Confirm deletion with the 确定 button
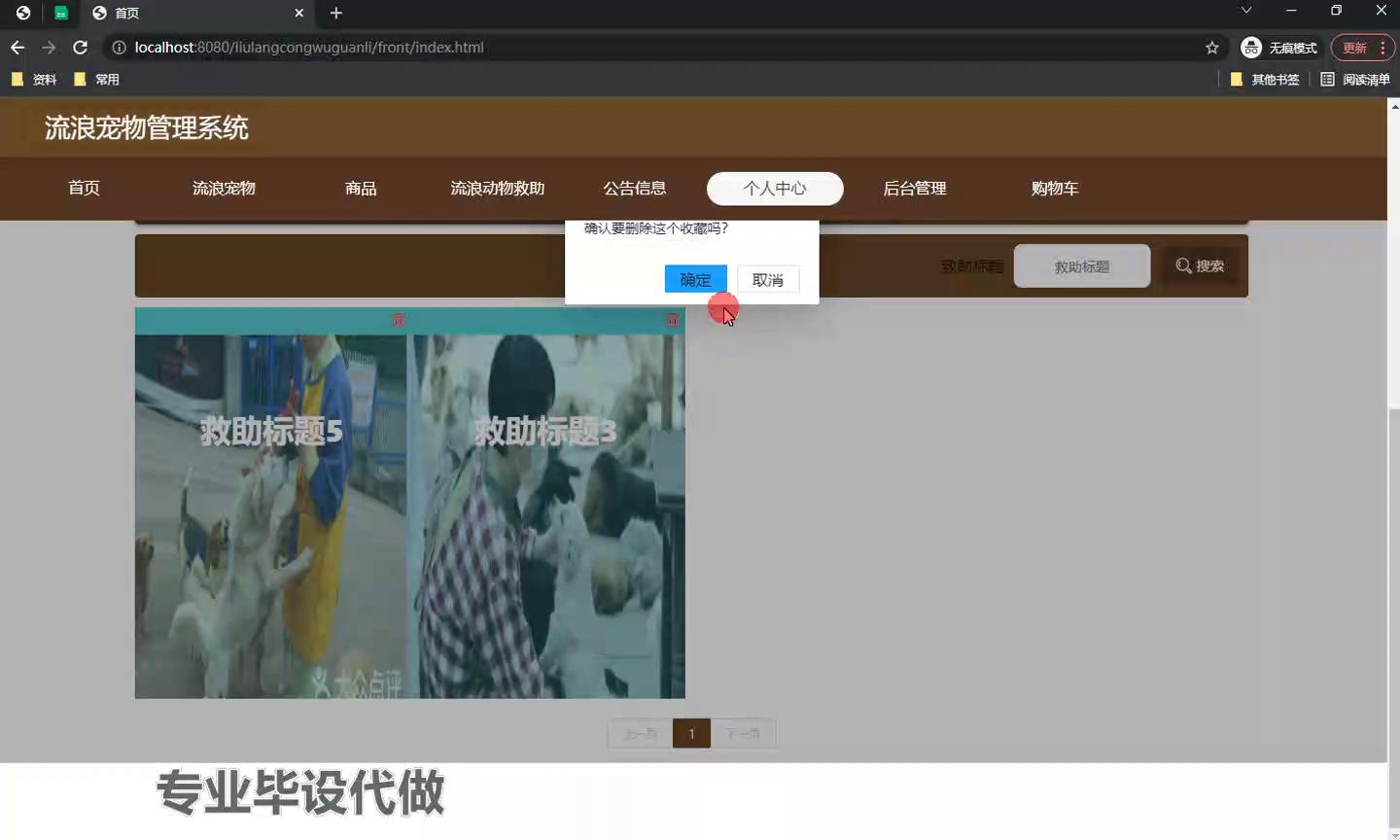Screen dimensions: 1400x840 (x=695, y=280)
